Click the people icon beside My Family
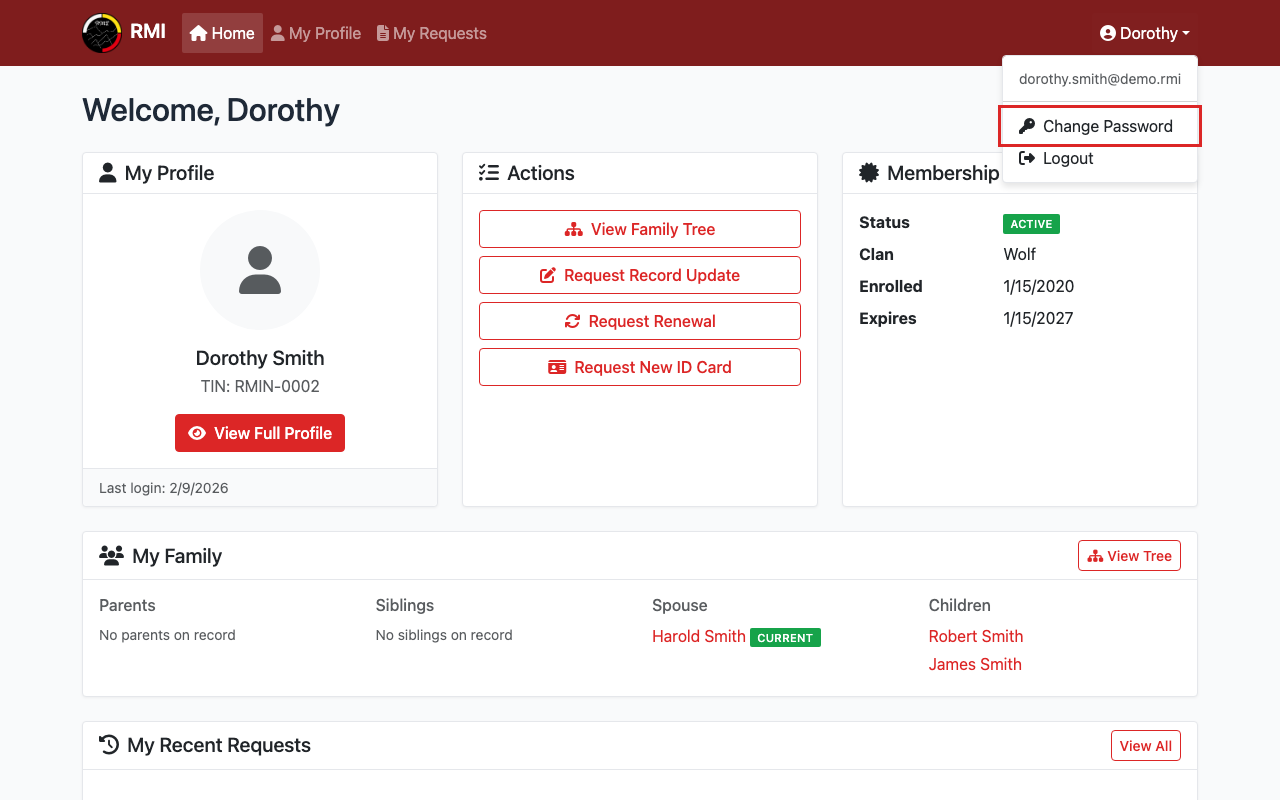Image resolution: width=1280 pixels, height=800 pixels. (x=109, y=555)
